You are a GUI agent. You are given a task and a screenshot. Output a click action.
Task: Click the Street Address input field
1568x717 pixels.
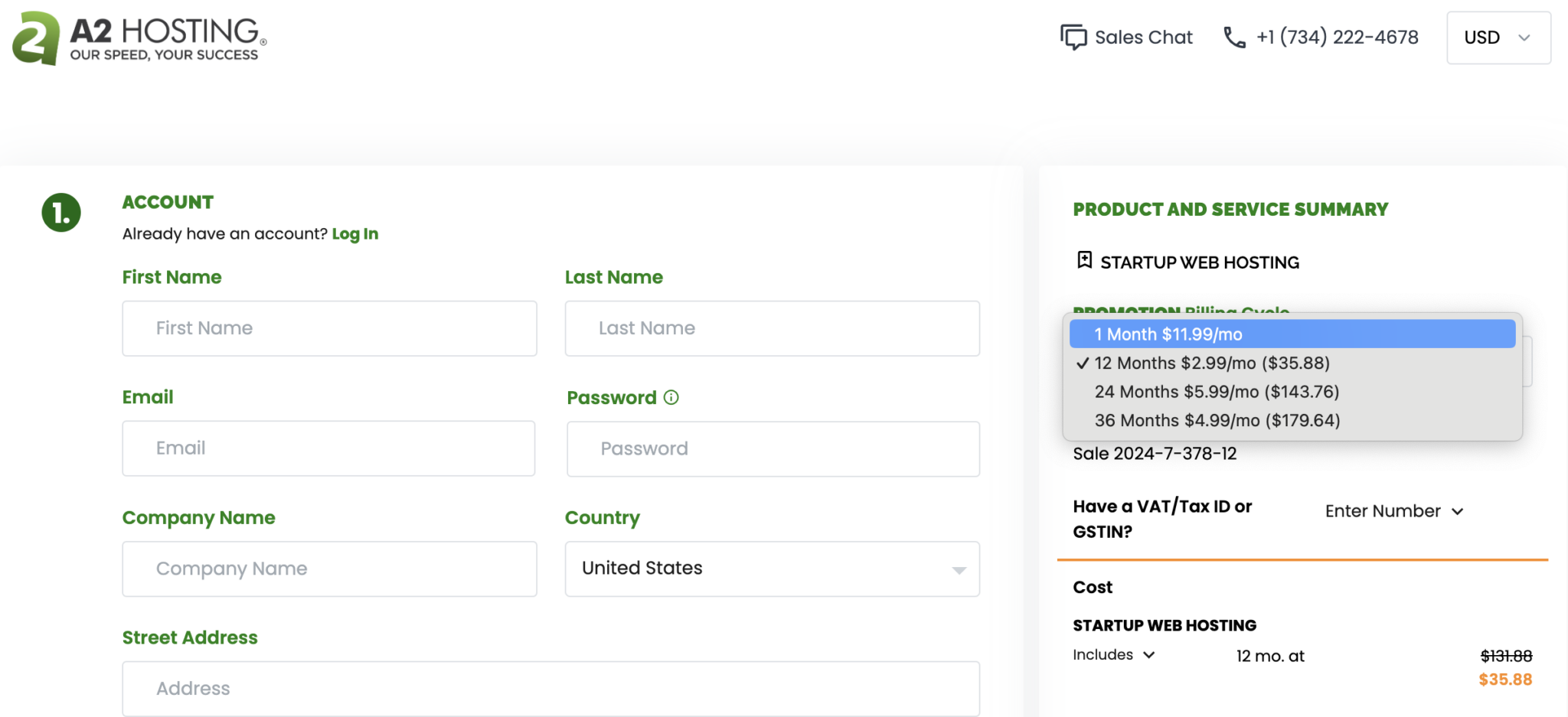[550, 689]
